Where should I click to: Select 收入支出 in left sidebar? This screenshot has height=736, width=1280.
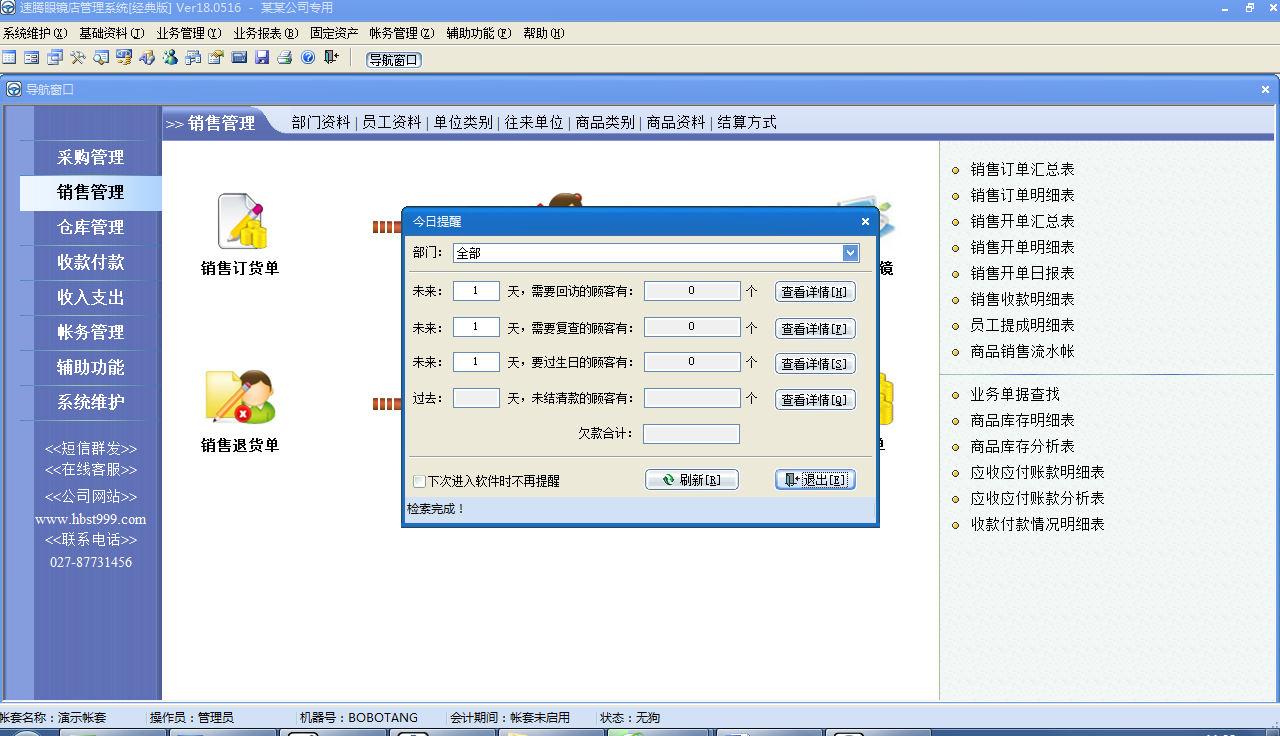(x=90, y=297)
